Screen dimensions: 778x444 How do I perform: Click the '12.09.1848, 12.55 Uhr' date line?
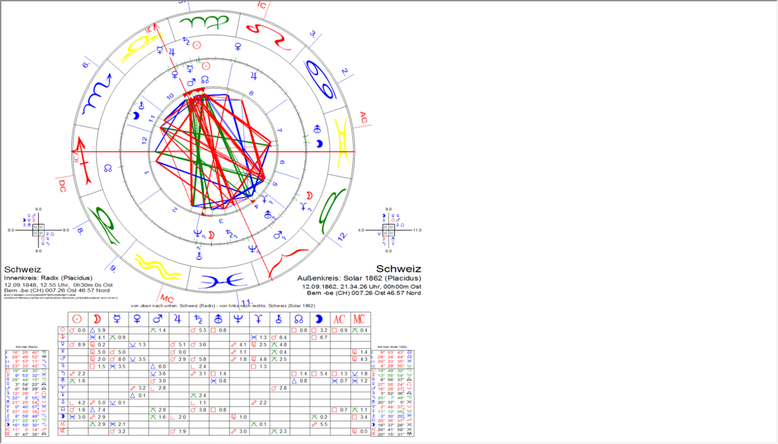tap(59, 285)
